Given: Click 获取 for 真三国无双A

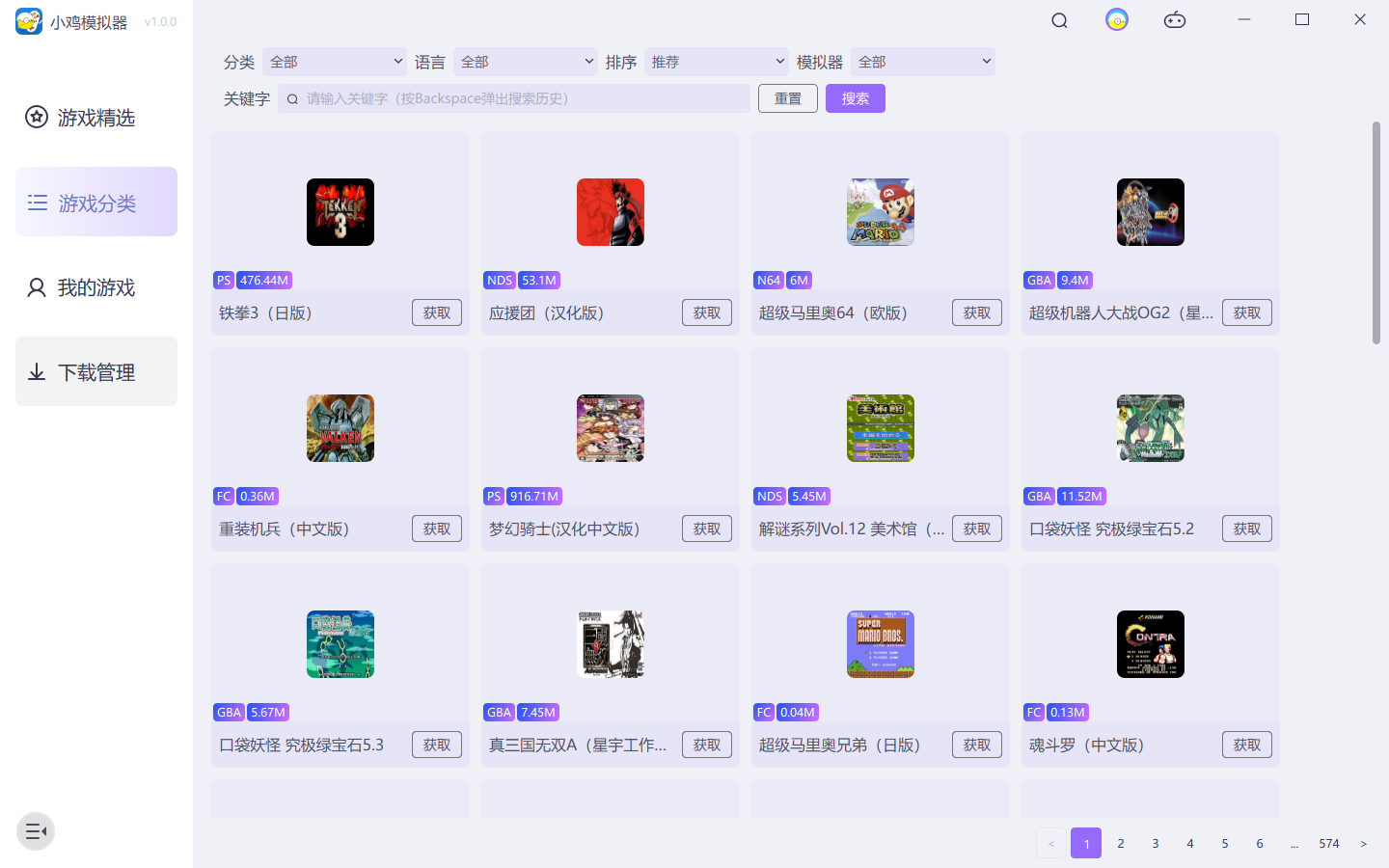Looking at the screenshot, I should [x=707, y=745].
